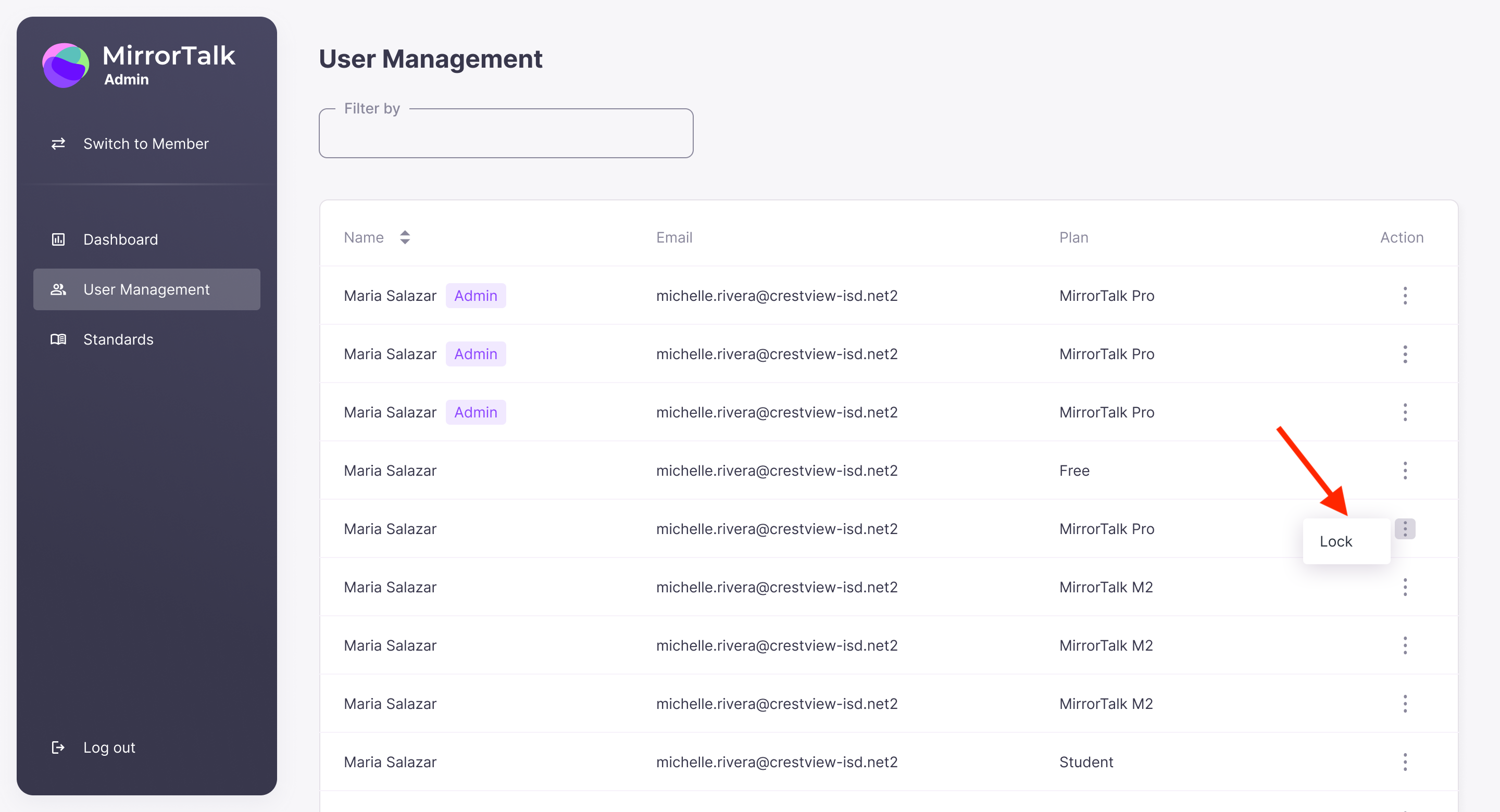Open the three-dot menu in the Student plan row

click(x=1405, y=762)
